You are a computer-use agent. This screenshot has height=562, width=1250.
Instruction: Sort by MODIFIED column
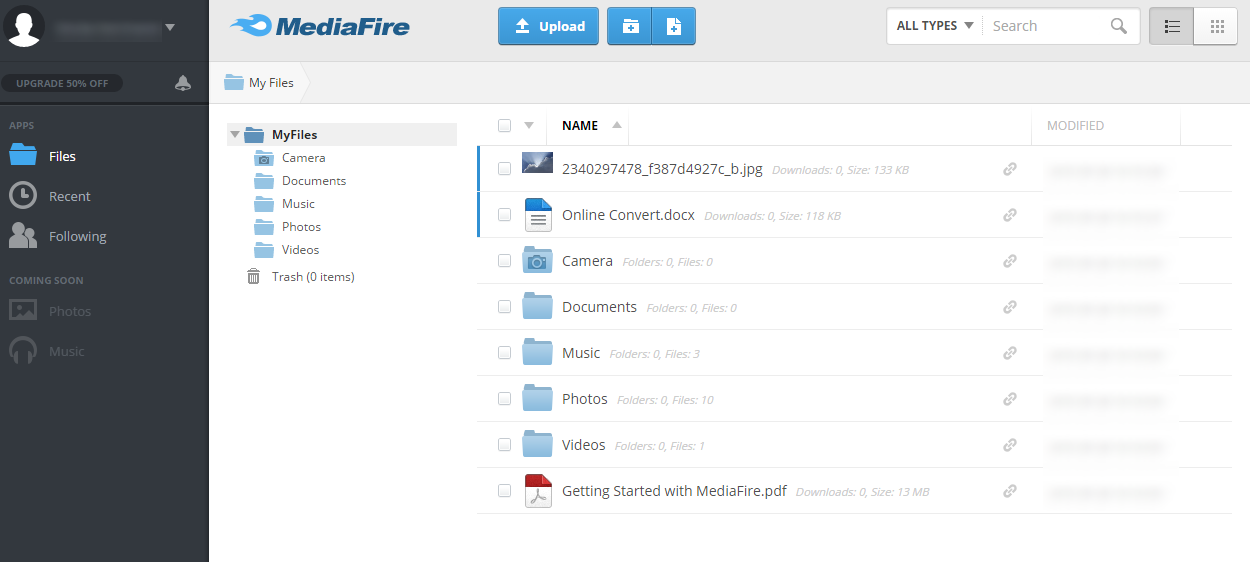coord(1075,126)
